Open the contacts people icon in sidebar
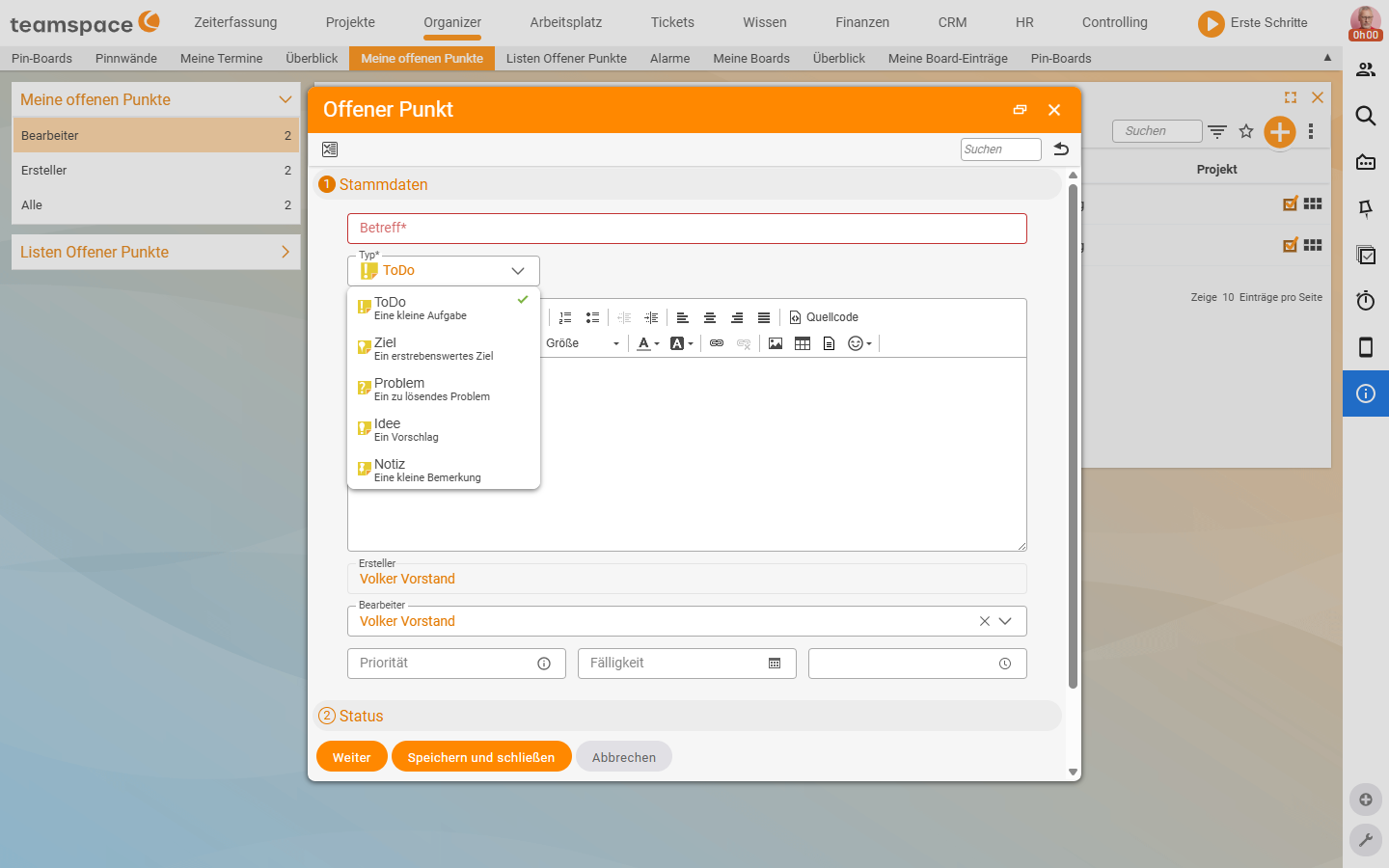Screen dimensions: 1389x868 click(x=1366, y=69)
